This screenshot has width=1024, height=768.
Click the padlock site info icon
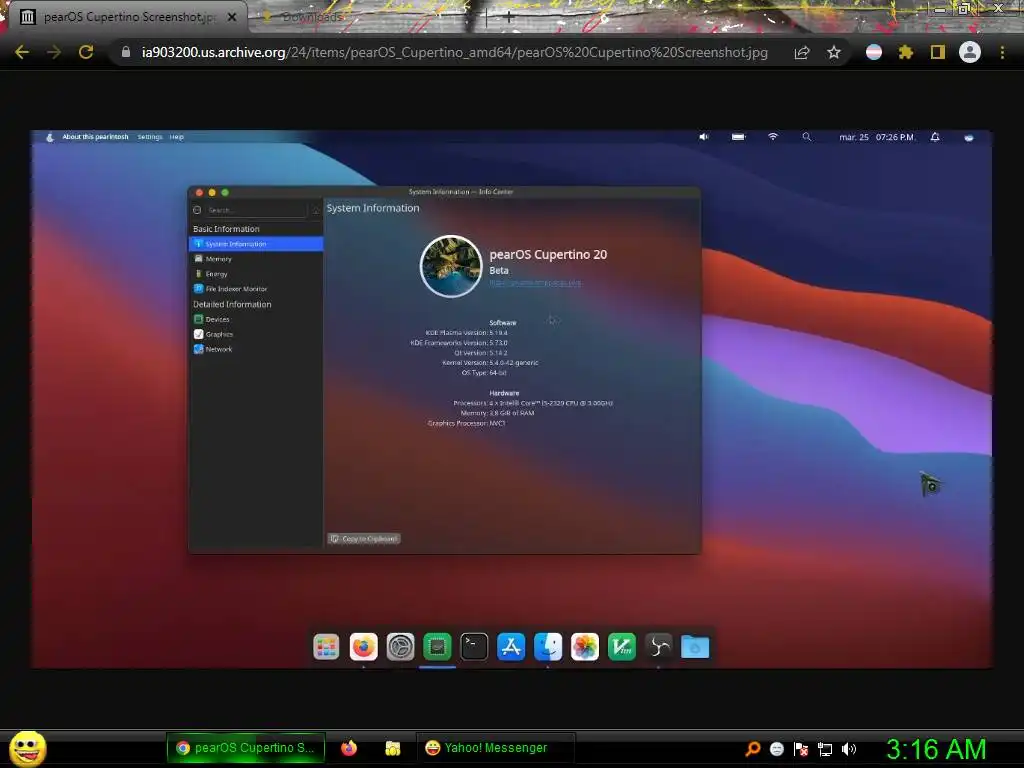[126, 52]
